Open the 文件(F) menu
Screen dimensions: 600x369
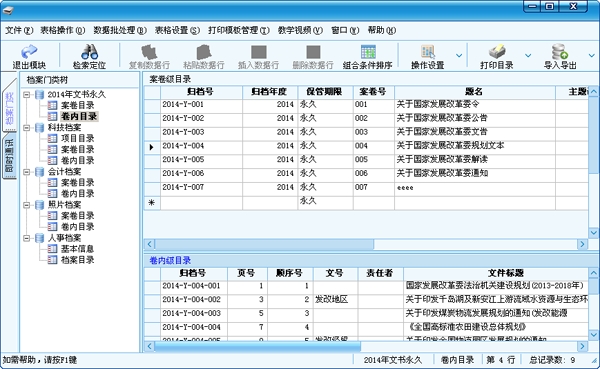[19, 30]
